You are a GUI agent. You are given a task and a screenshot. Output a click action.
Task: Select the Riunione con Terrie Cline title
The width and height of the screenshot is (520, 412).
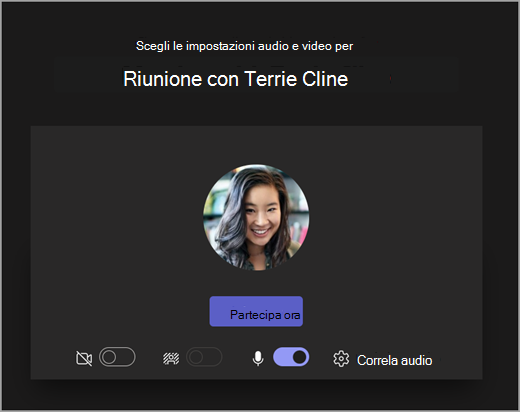[236, 79]
